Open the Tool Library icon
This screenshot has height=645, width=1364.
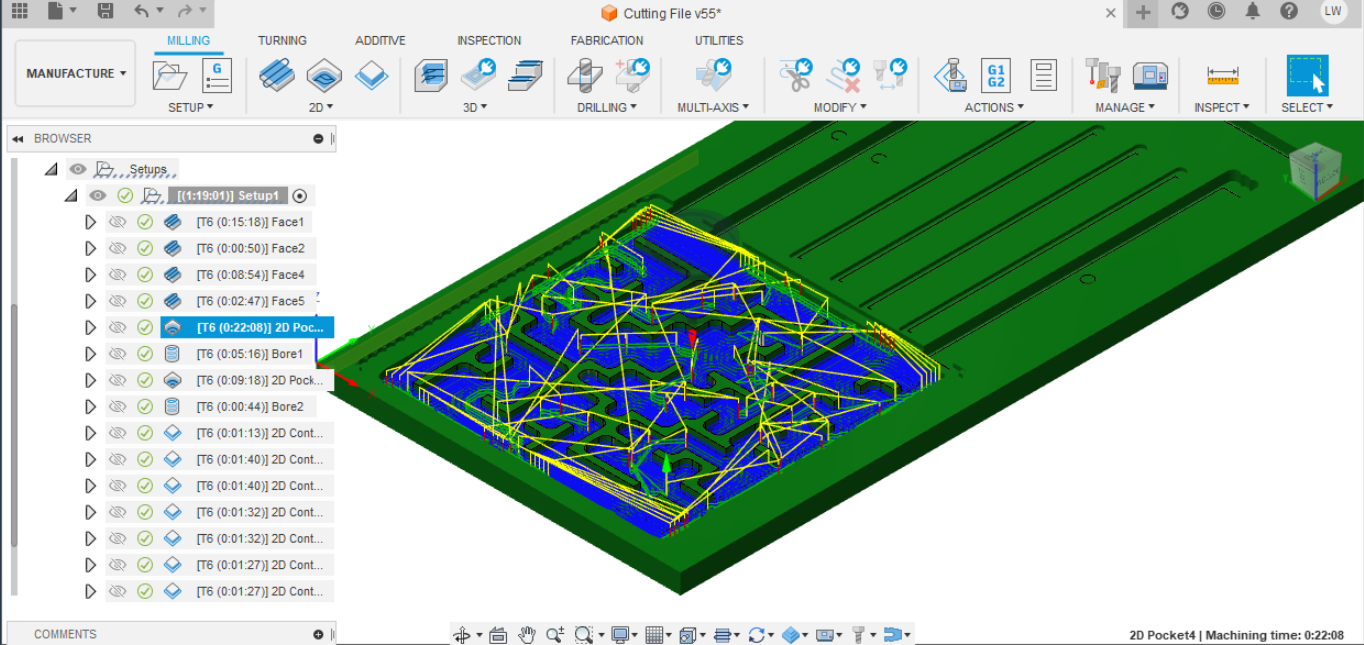[1103, 75]
